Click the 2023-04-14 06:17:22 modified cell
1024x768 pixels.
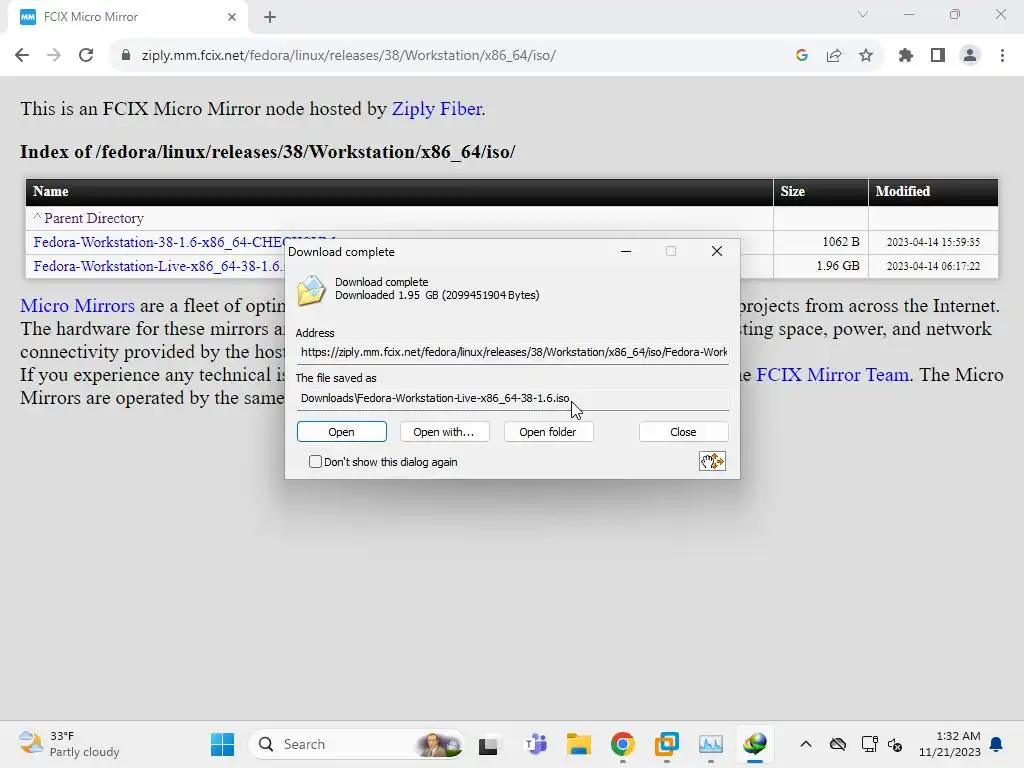pyautogui.click(x=933, y=266)
